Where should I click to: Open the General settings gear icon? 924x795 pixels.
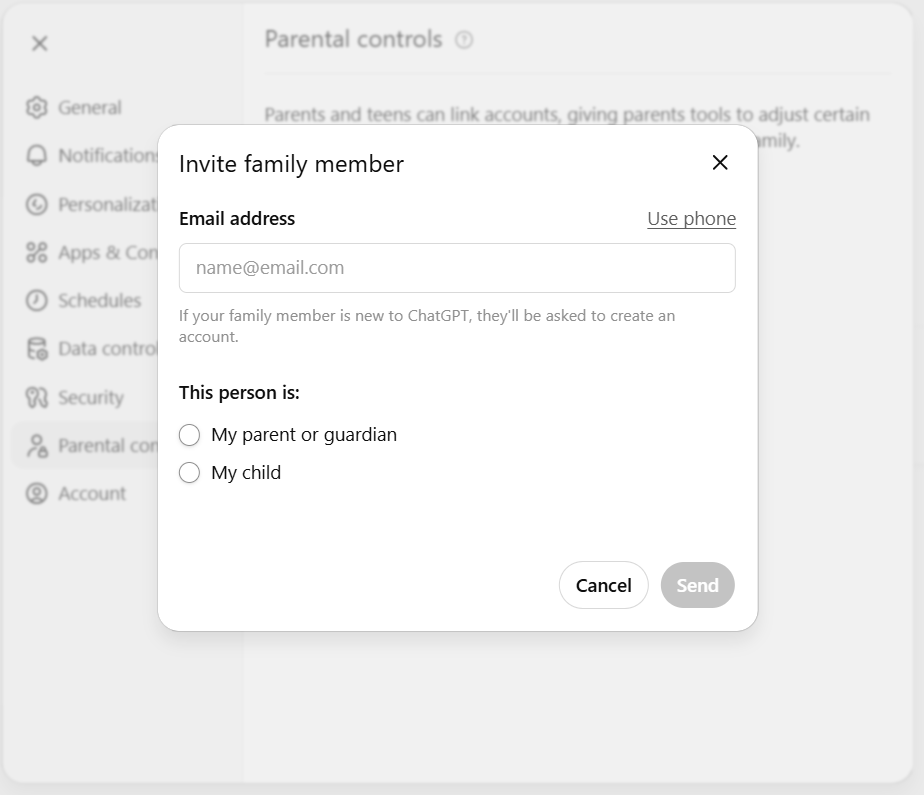[36, 107]
